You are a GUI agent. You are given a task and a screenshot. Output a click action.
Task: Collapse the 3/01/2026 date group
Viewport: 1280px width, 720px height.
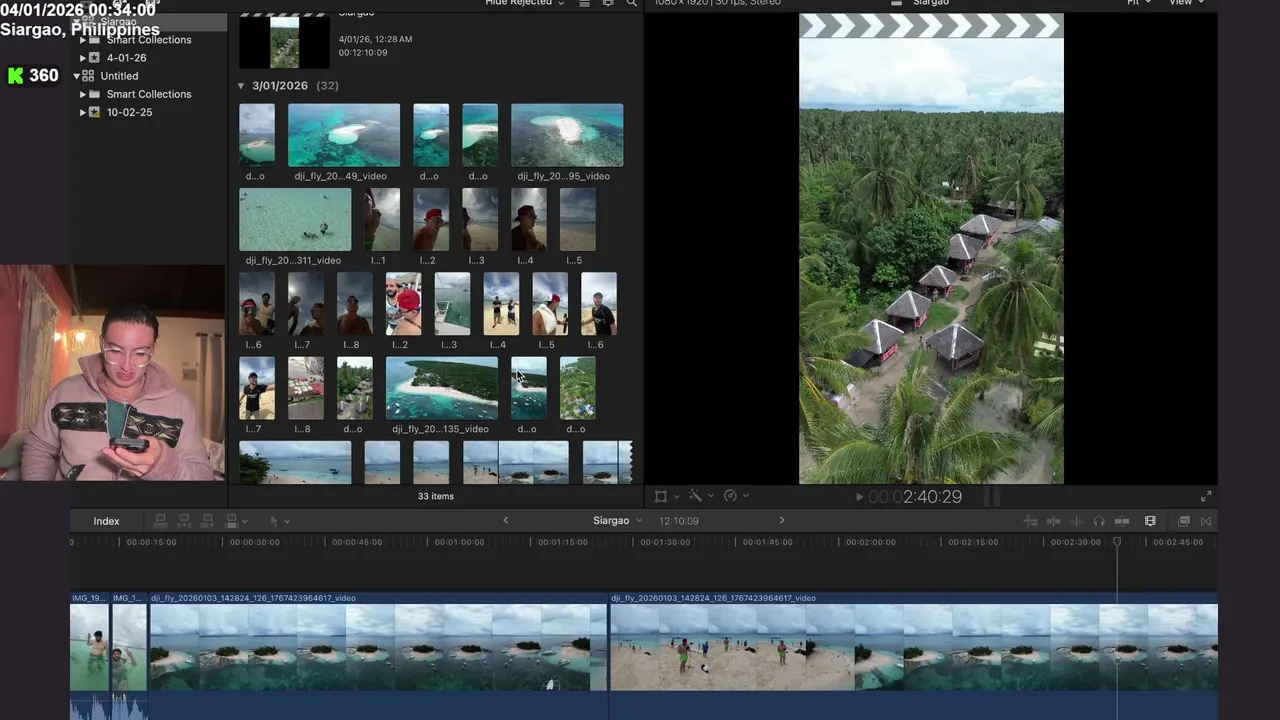pos(241,86)
